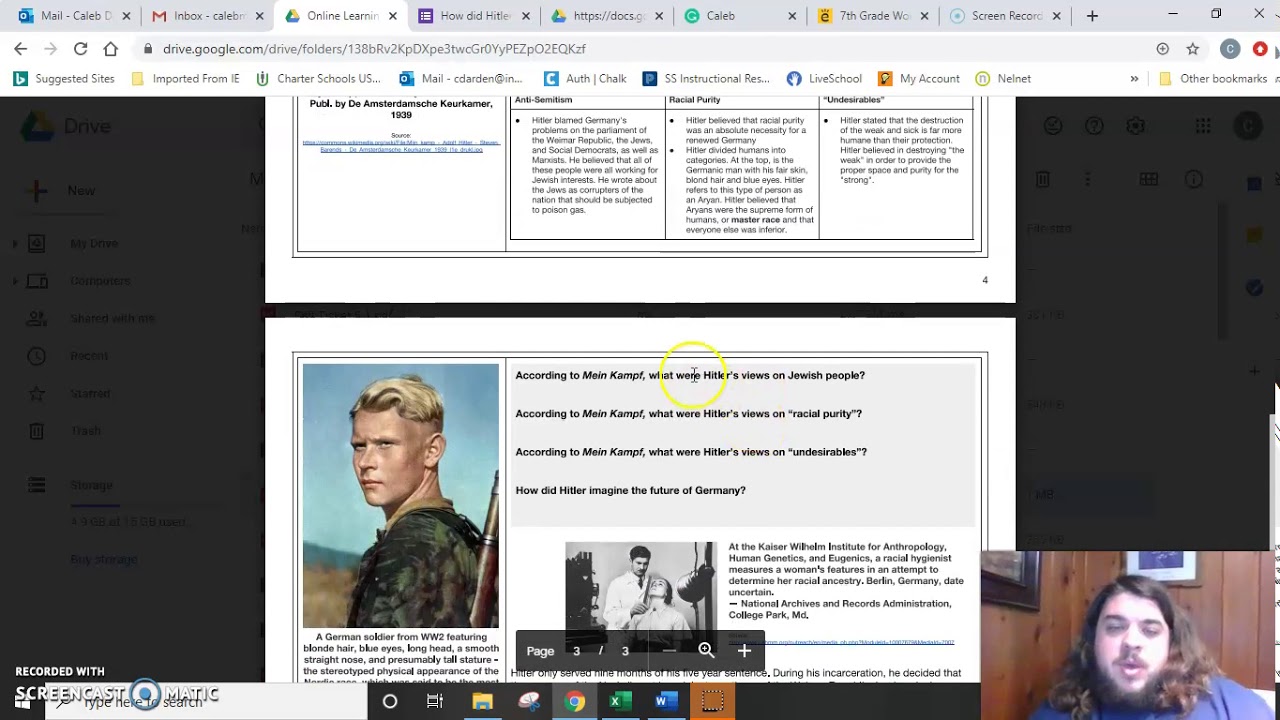Expand the hidden bookmarks chevron
This screenshot has height=720, width=1280.
tap(1134, 78)
